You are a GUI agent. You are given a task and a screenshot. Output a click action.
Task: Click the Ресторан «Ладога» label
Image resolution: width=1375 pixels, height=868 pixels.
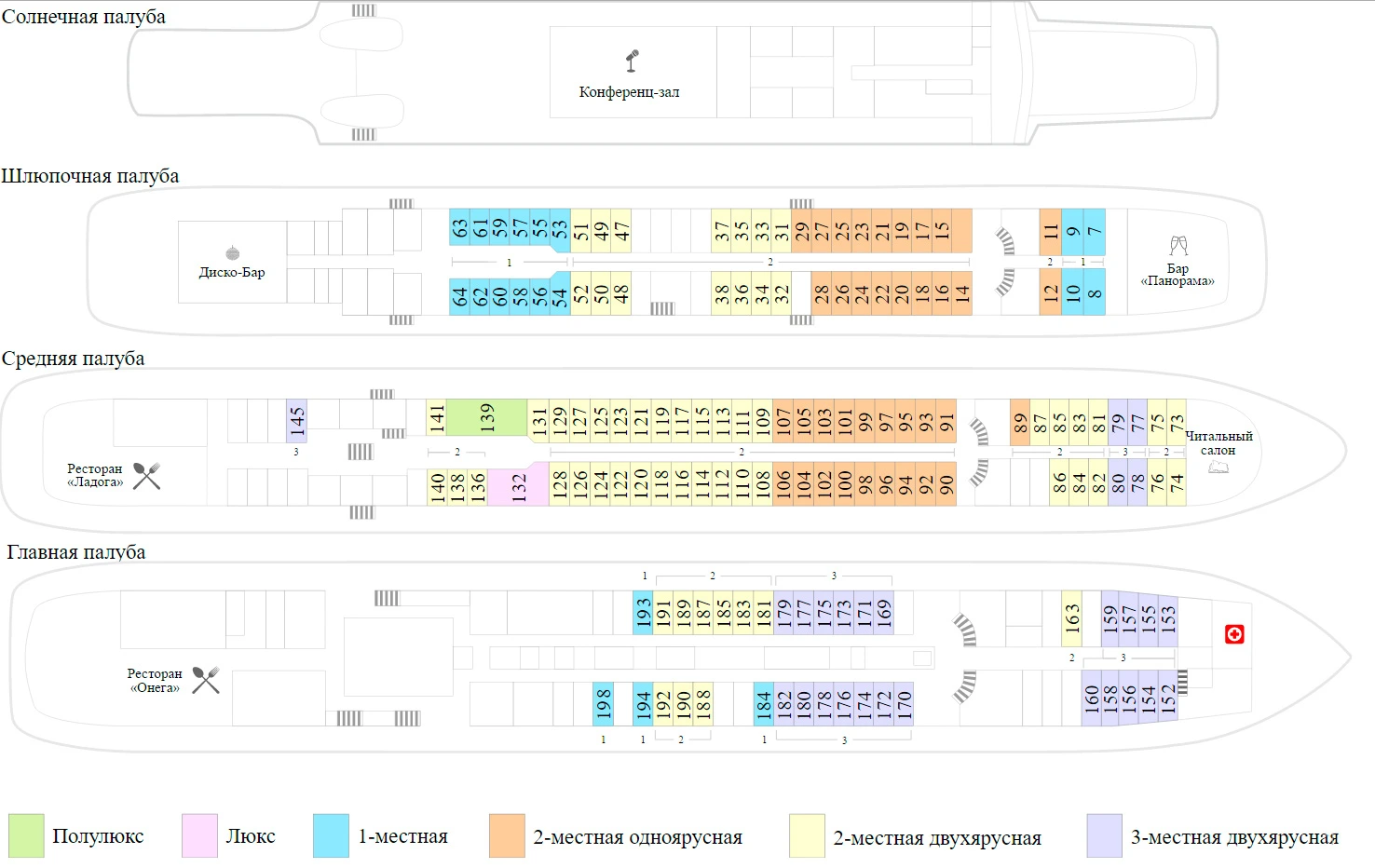(94, 475)
